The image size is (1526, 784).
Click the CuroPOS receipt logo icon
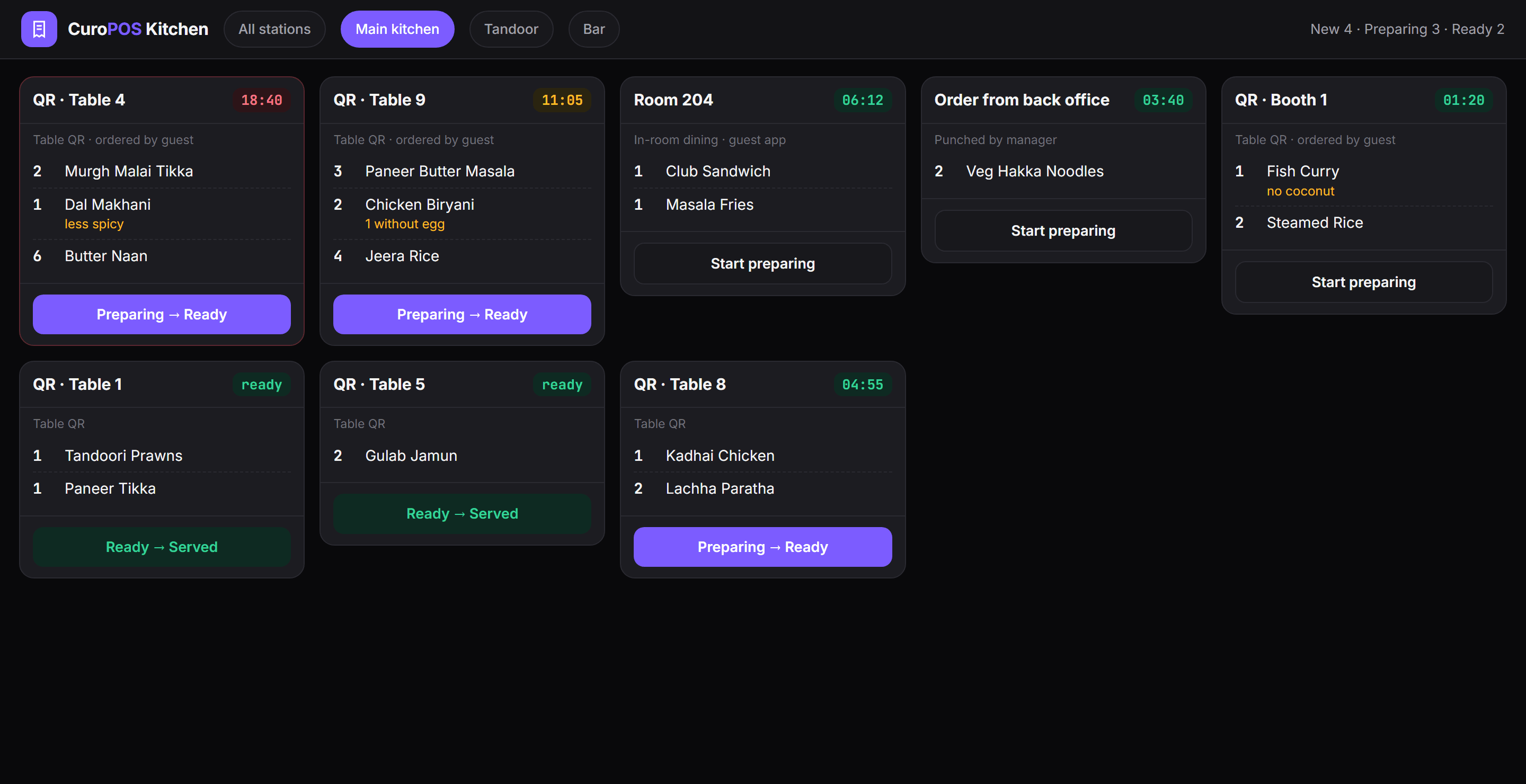39,29
